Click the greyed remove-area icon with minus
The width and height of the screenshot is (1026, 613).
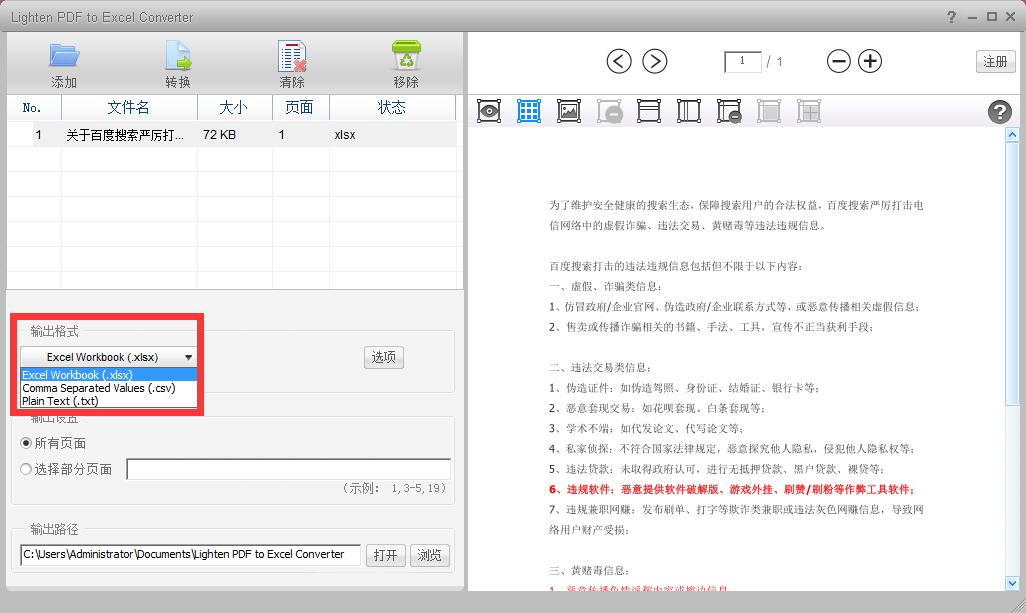pyautogui.click(x=609, y=111)
